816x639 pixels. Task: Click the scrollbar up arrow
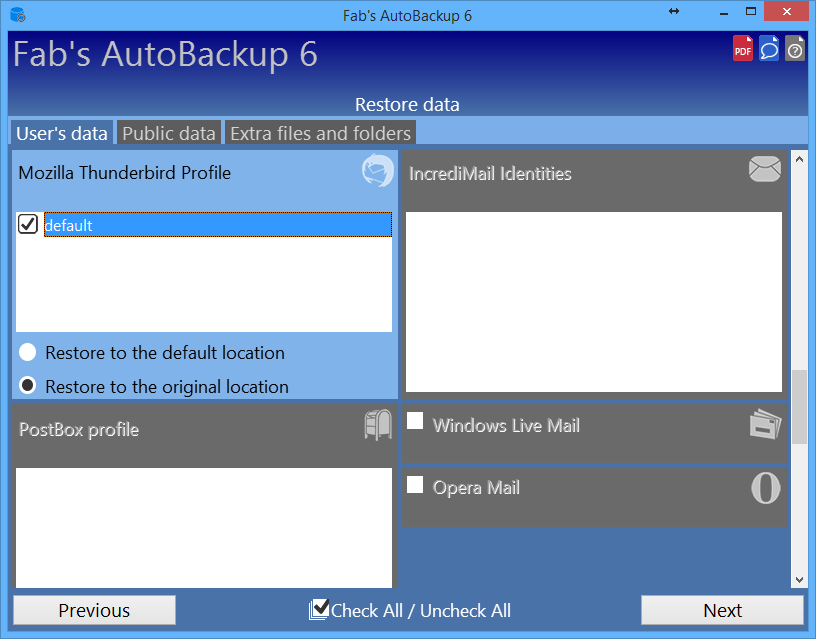799,160
